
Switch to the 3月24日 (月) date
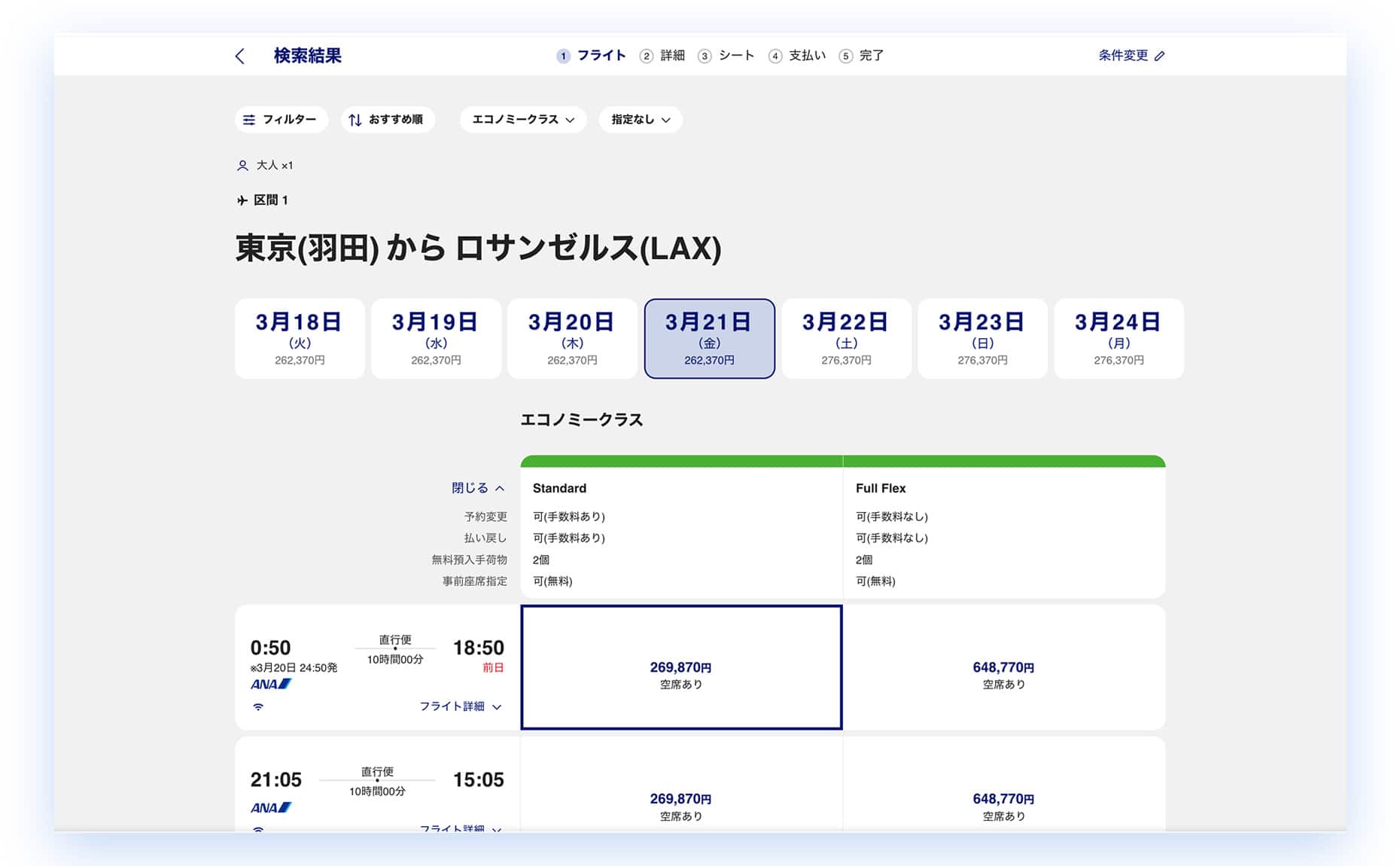coord(1118,339)
